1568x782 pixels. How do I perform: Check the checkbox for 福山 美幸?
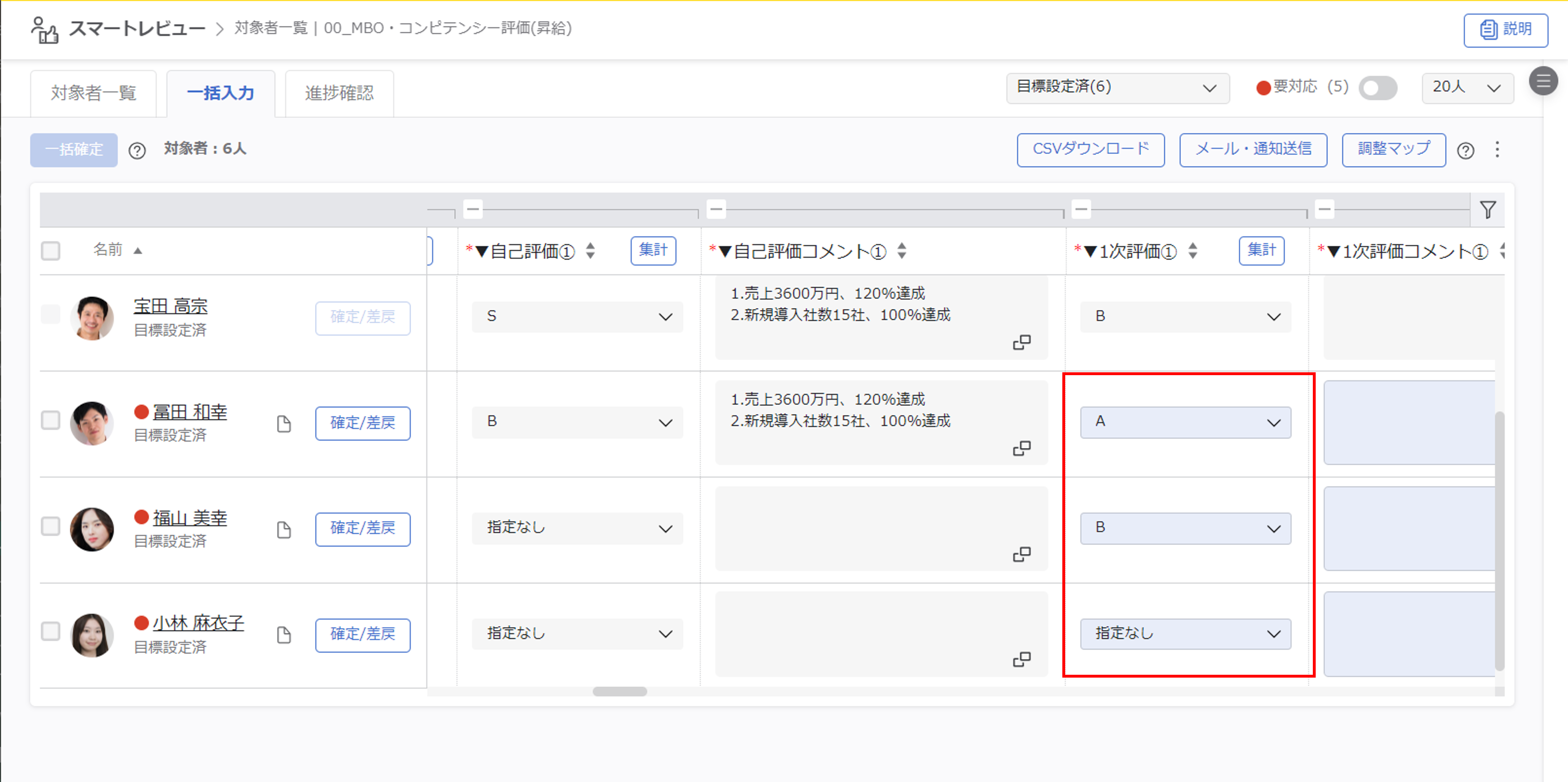click(51, 527)
